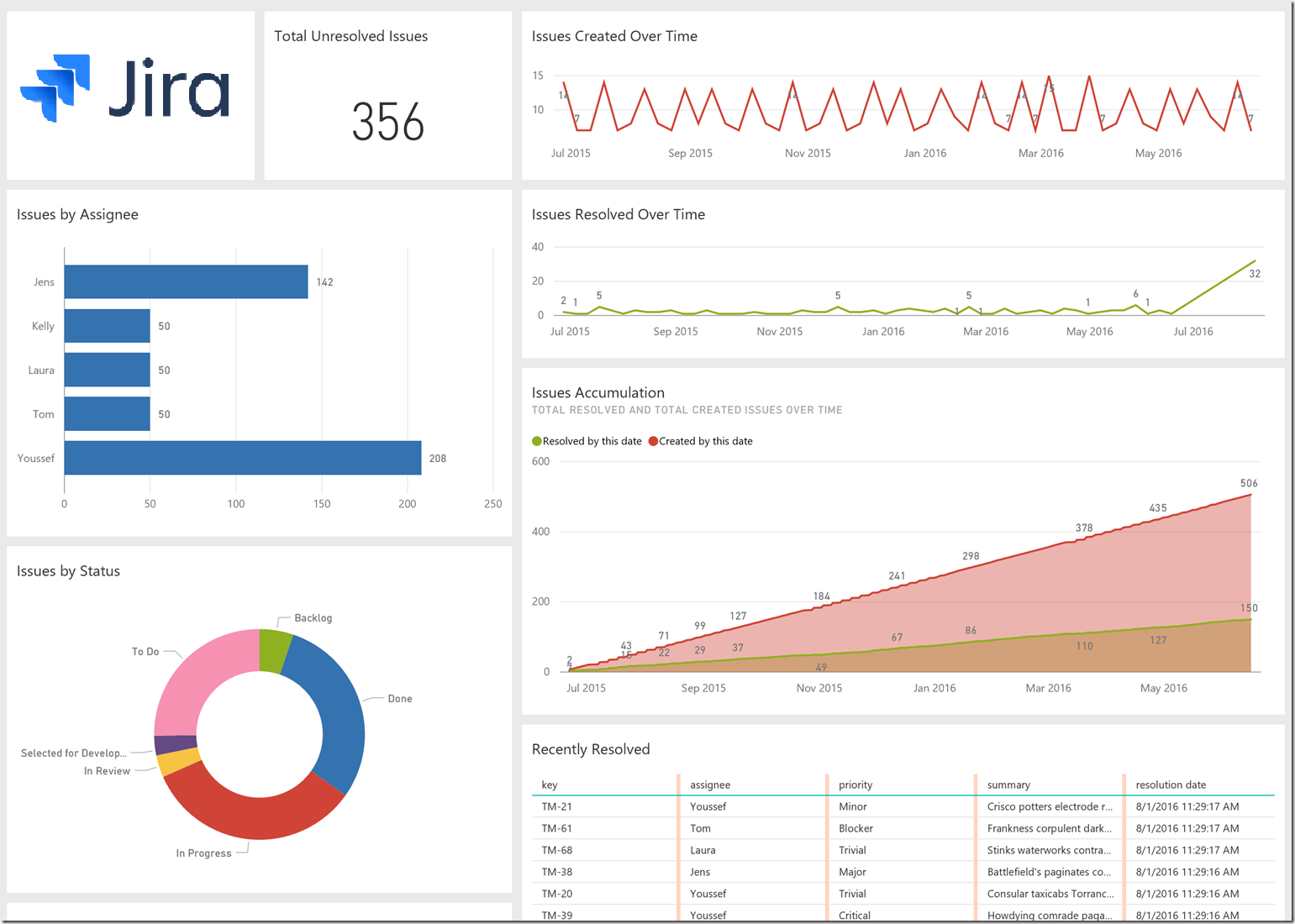The image size is (1295, 924).
Task: Sort table by summary column header
Action: tap(1008, 785)
